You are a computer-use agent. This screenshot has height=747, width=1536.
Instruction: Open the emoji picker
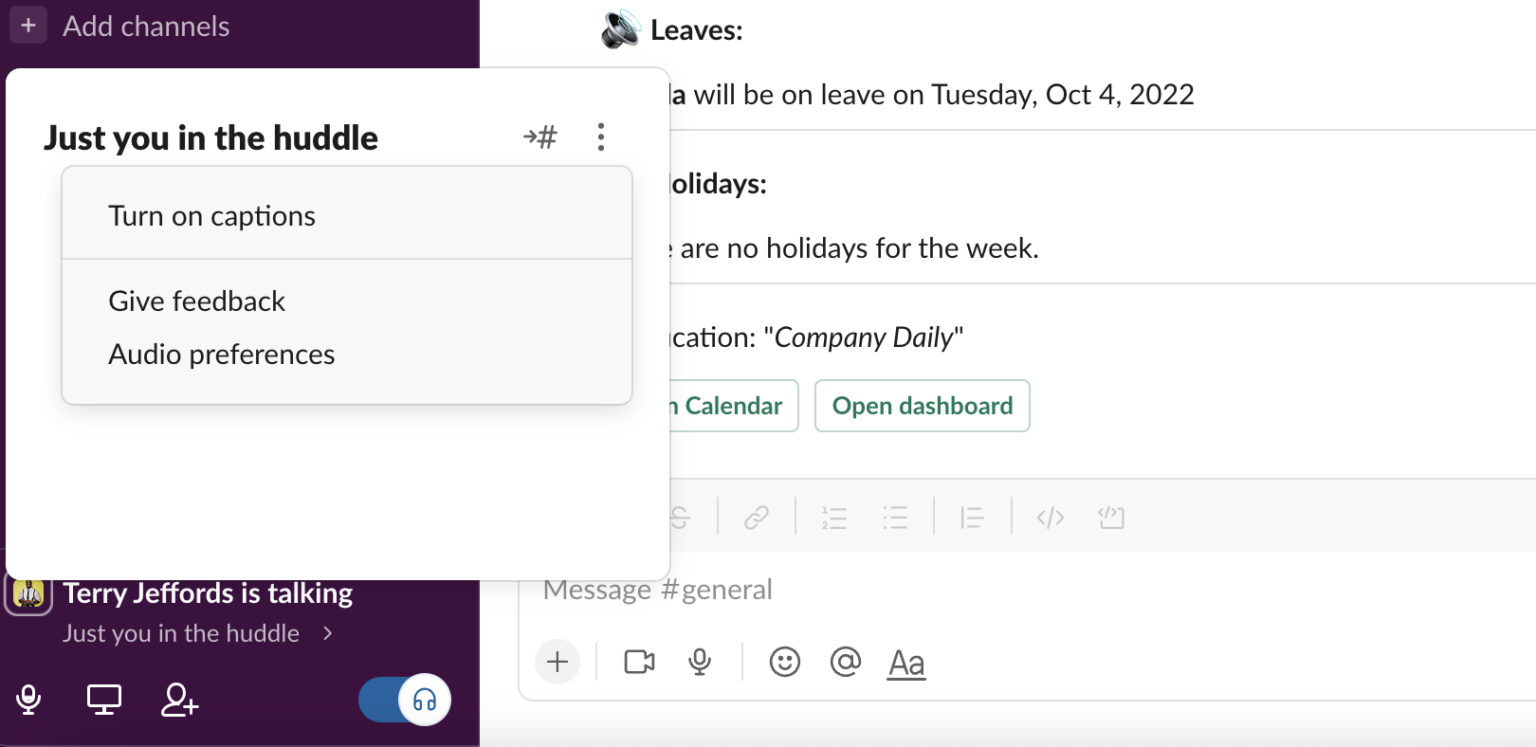point(786,661)
